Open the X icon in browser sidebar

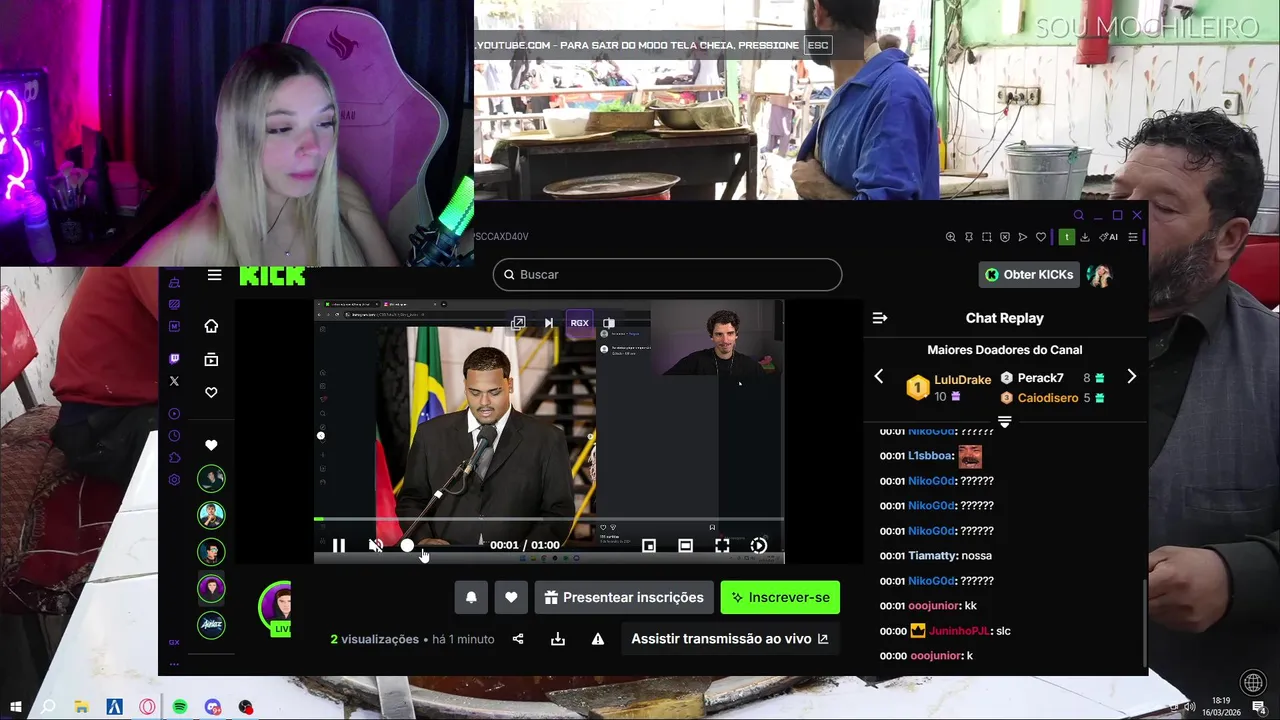click(174, 381)
